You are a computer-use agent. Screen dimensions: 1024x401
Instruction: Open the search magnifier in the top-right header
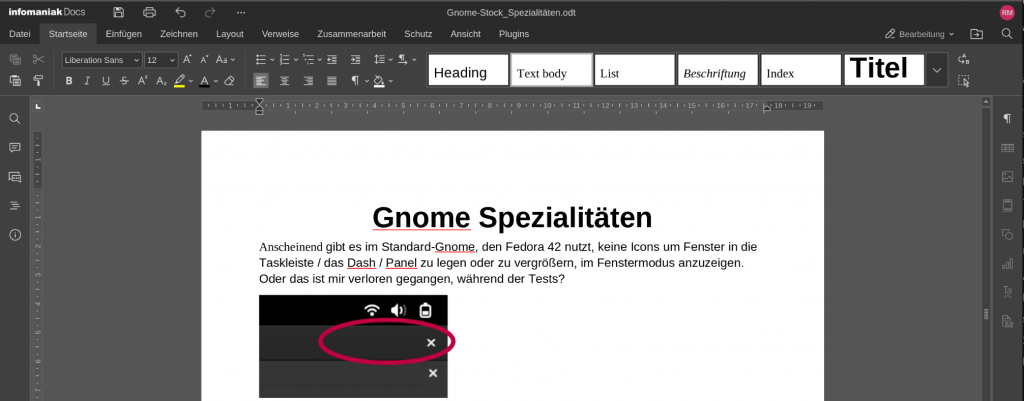click(1007, 34)
